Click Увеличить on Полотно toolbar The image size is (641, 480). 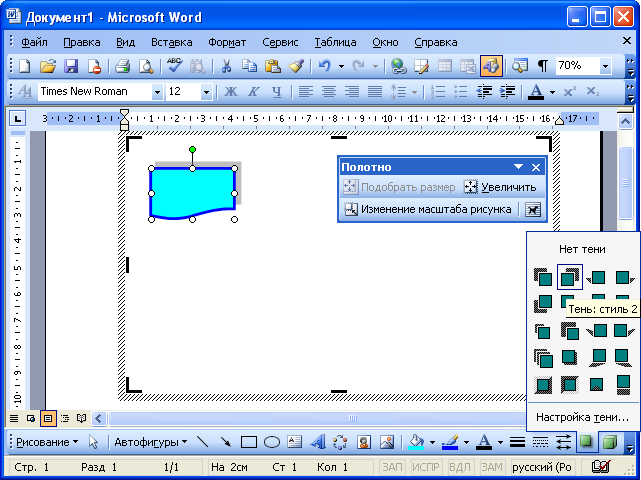pos(500,187)
